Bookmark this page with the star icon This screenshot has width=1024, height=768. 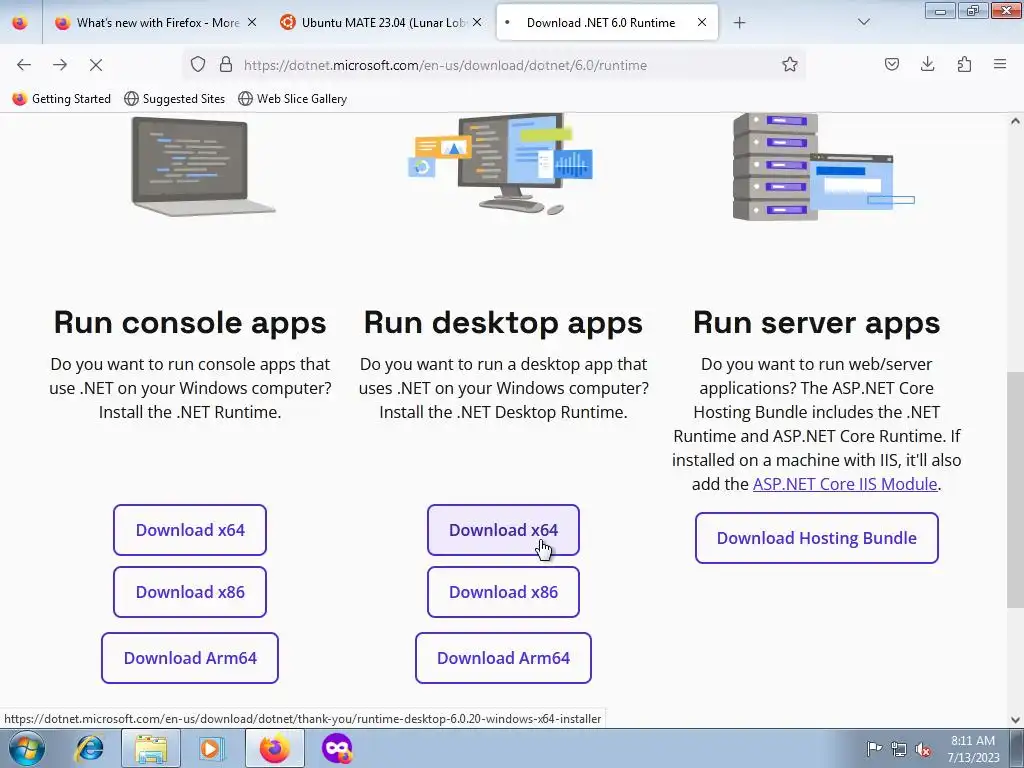[790, 65]
